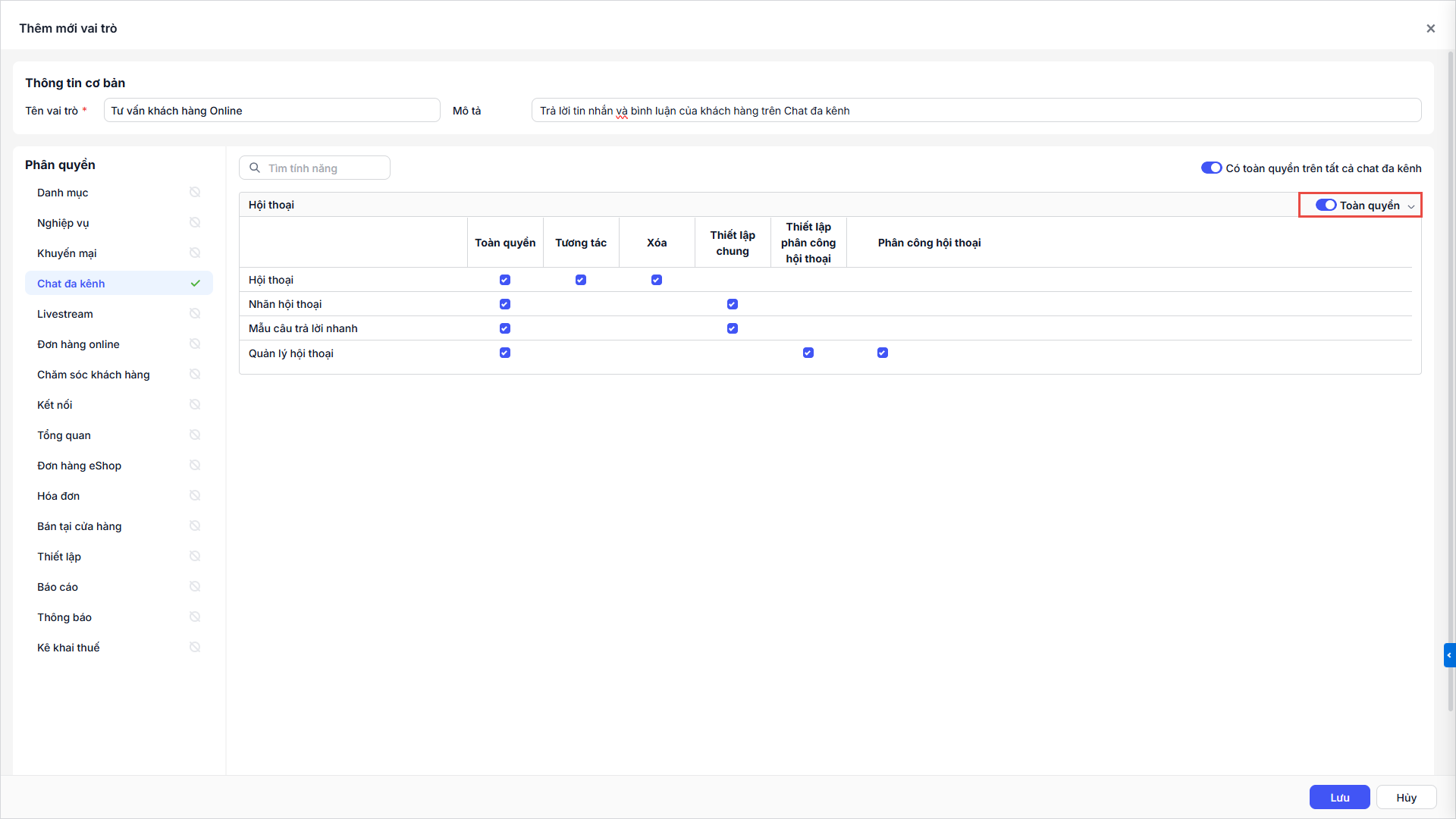Open Đơn hàng online permissions
The image size is (1456, 819).
(119, 344)
